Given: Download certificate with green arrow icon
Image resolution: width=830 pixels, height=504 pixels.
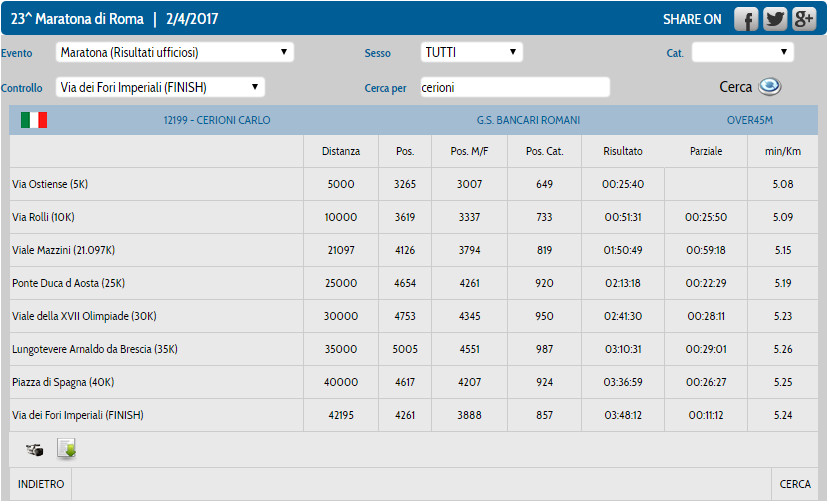Looking at the screenshot, I should (x=67, y=450).
